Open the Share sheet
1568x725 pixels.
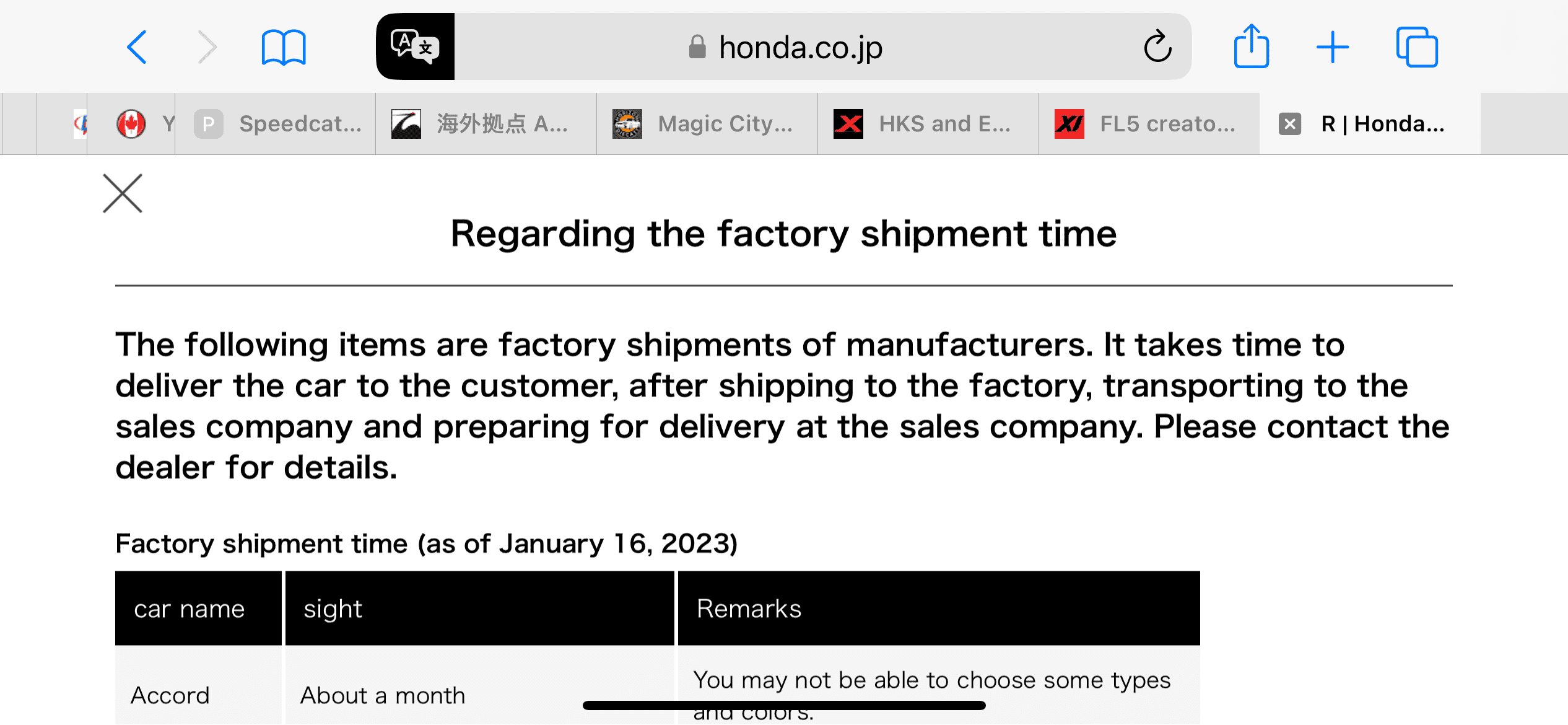point(1251,46)
